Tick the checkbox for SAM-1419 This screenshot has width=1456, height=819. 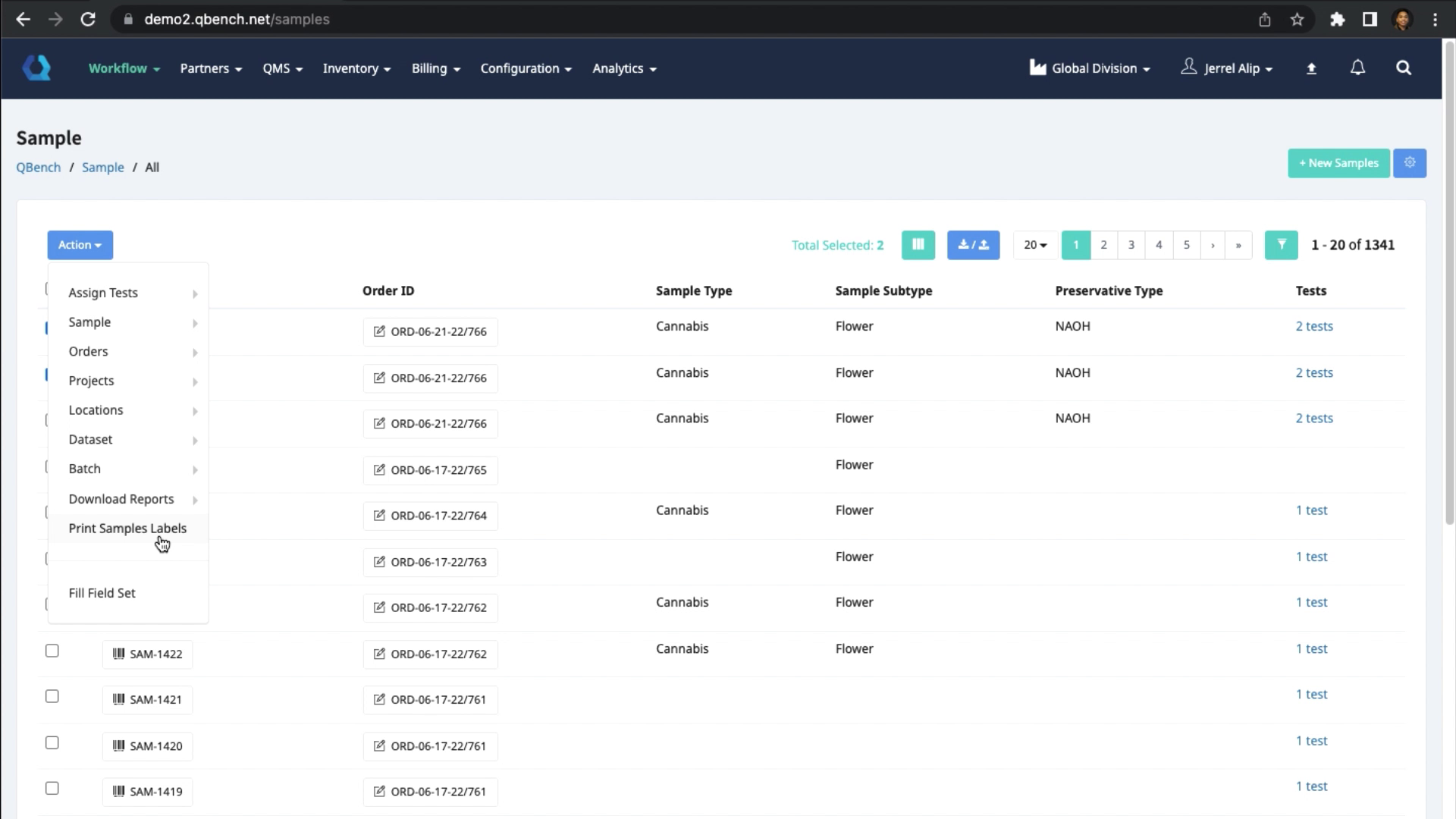pyautogui.click(x=52, y=788)
